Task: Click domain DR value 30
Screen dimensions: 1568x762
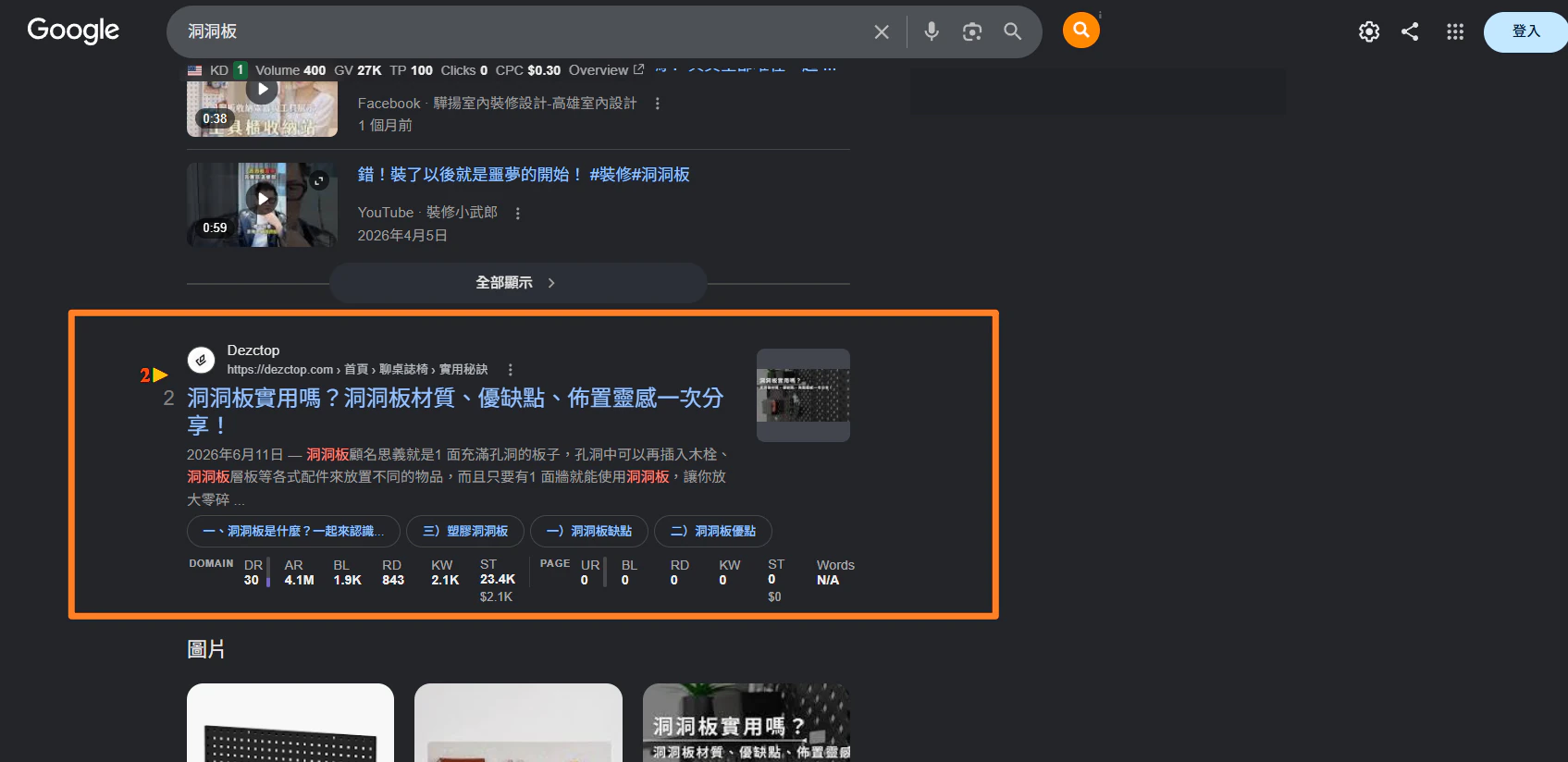Action: (x=252, y=581)
